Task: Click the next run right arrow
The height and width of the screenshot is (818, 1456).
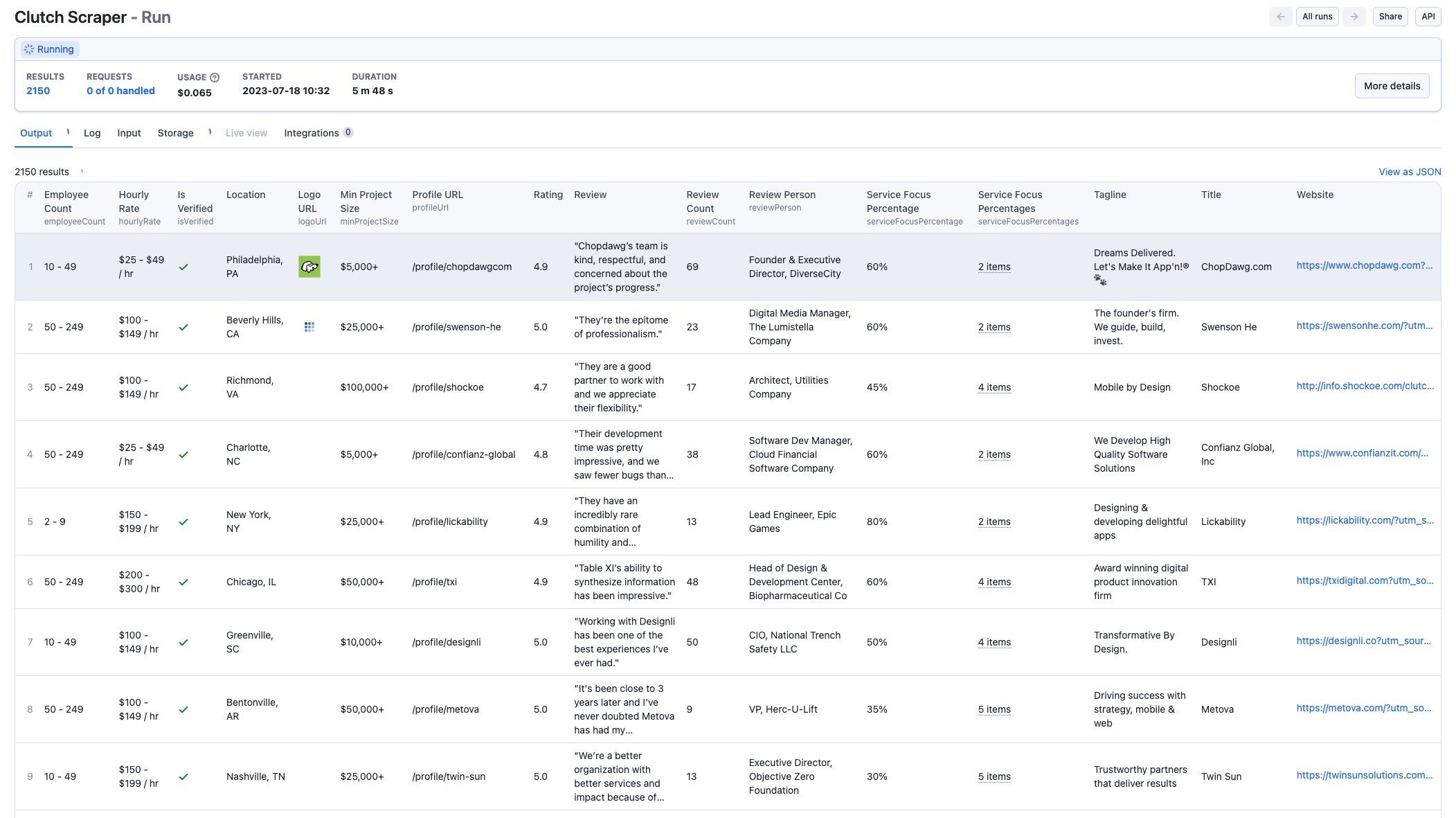Action: [x=1354, y=17]
